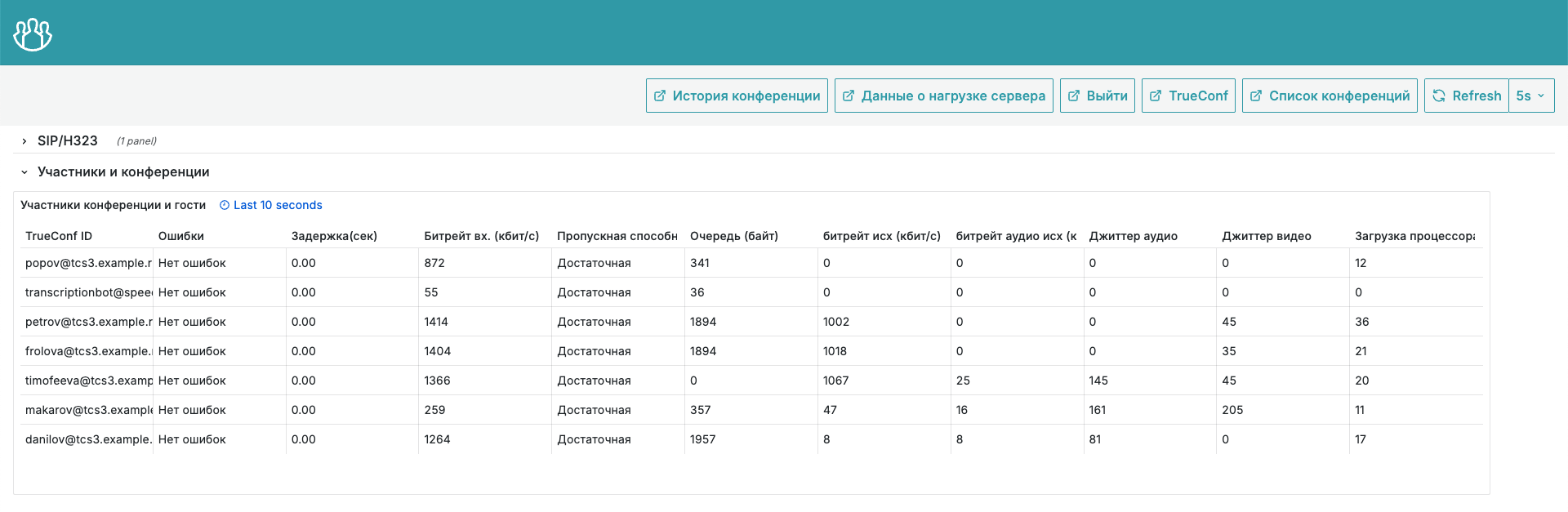
Task: Click incoming bitrate value 1414
Action: point(436,322)
